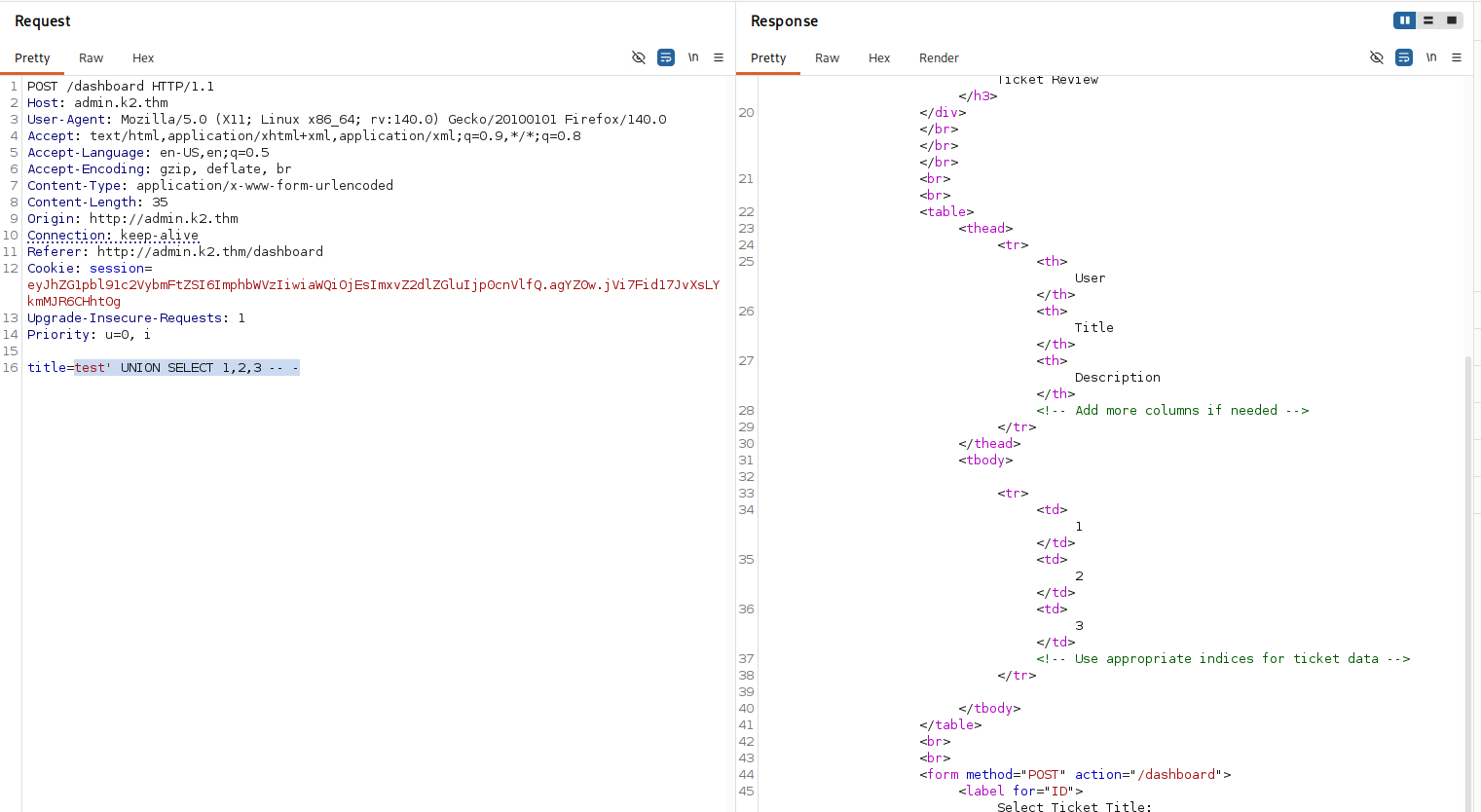
Task: Click the '</thead>' closing tag in response
Action: [989, 443]
